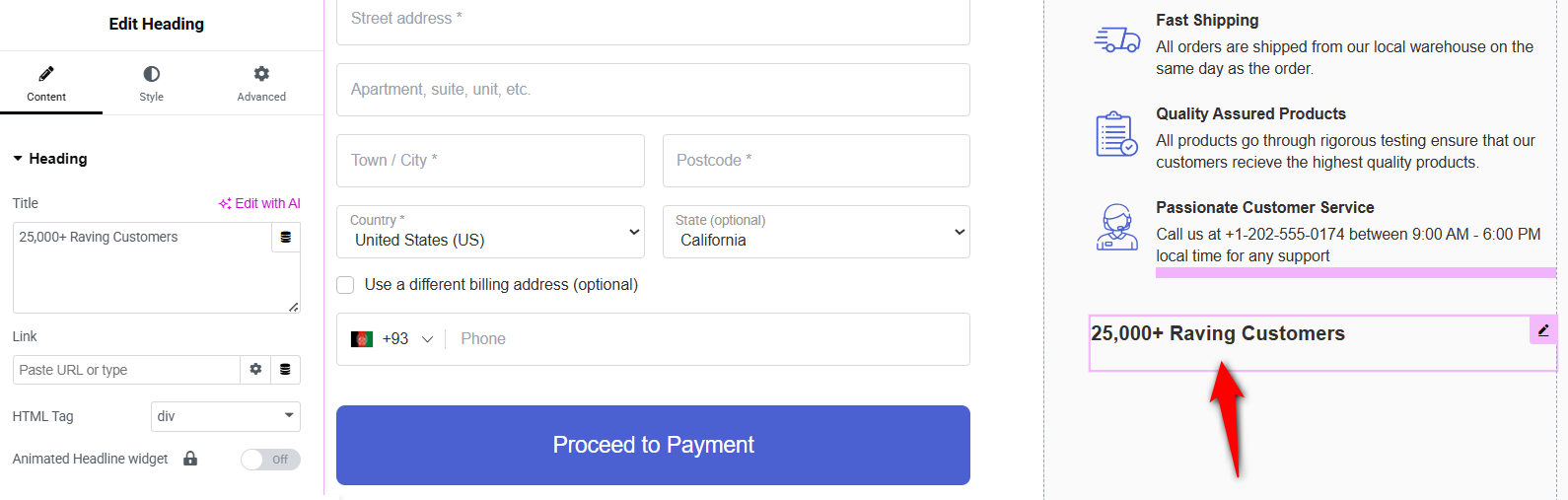Image resolution: width=1568 pixels, height=500 pixels.
Task: Click the pencil edit handle on the heading widget
Action: click(x=1543, y=330)
